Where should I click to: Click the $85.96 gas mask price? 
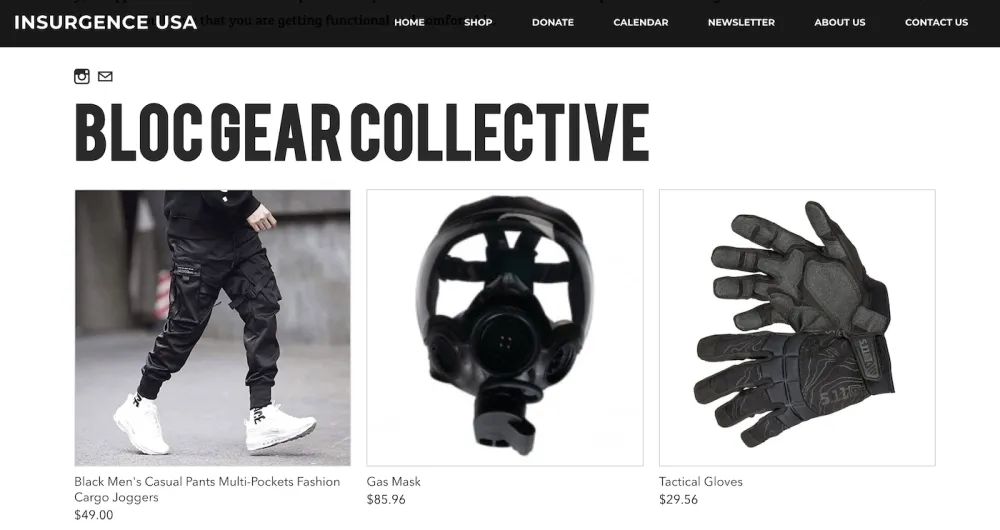tap(386, 499)
